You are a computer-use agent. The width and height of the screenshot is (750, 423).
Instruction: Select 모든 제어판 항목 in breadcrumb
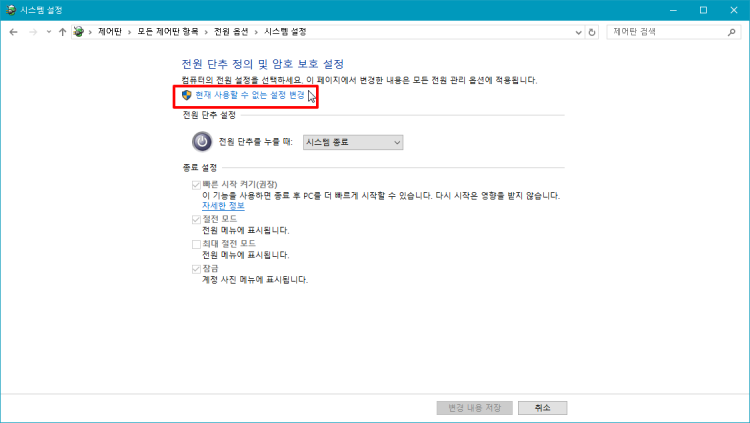point(166,32)
